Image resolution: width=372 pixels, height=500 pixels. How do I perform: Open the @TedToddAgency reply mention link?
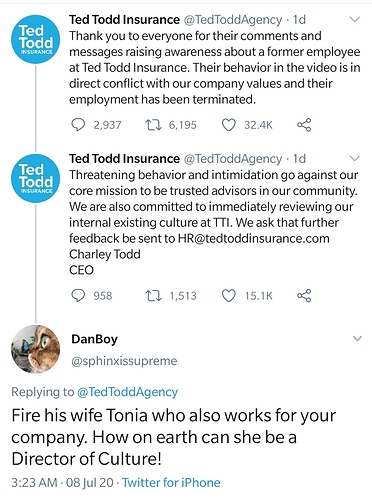tap(127, 392)
